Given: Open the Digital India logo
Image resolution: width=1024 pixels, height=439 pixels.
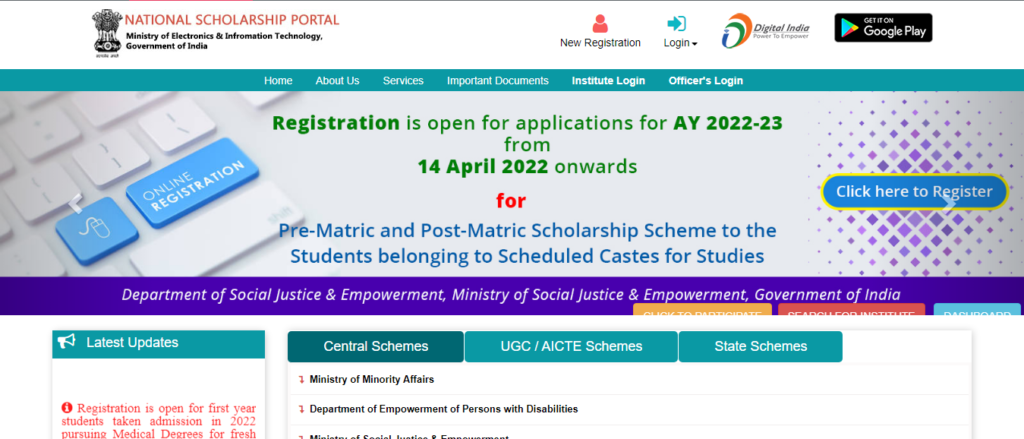Looking at the screenshot, I should click(765, 30).
